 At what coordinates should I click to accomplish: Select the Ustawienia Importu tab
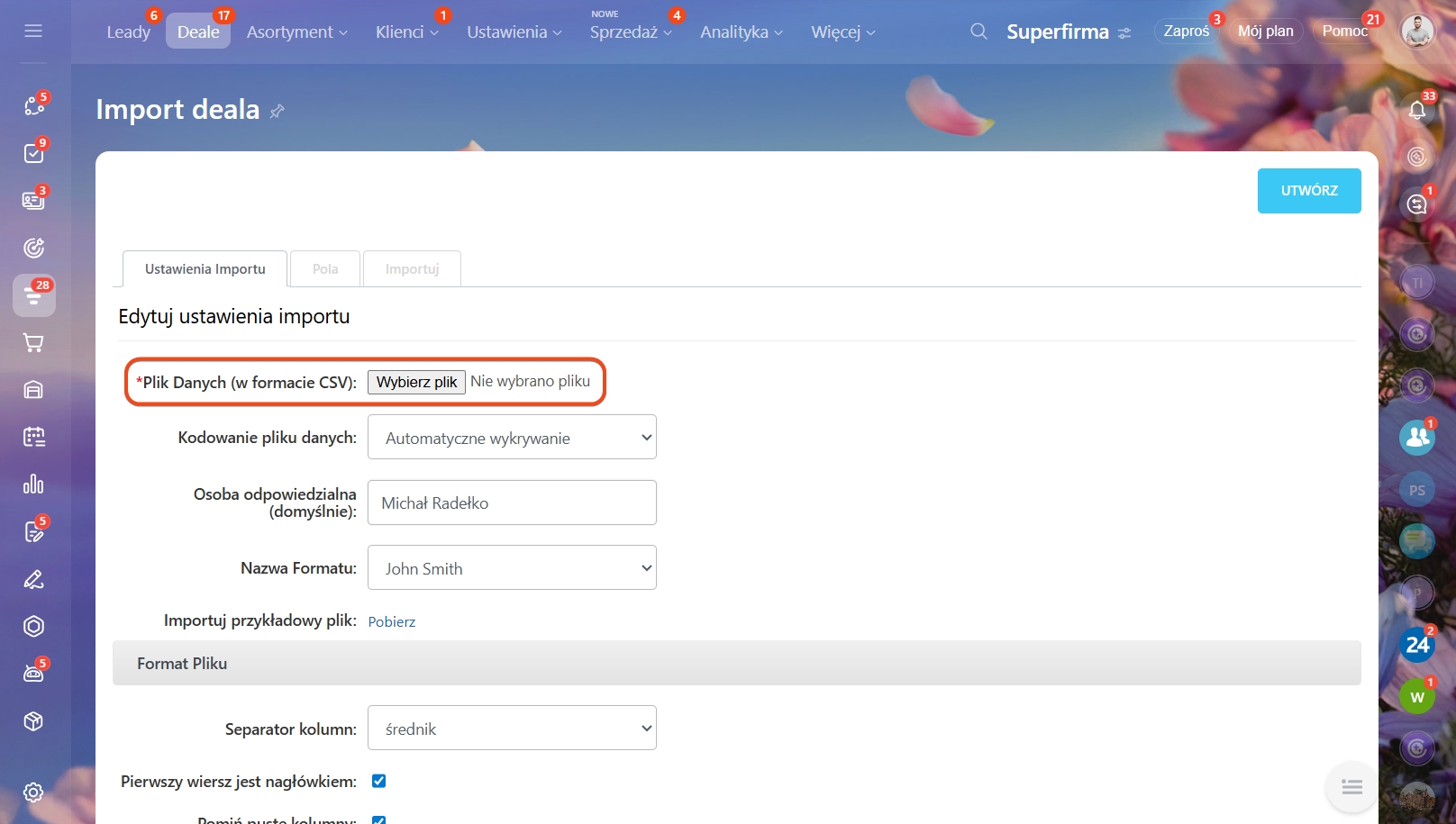click(205, 269)
